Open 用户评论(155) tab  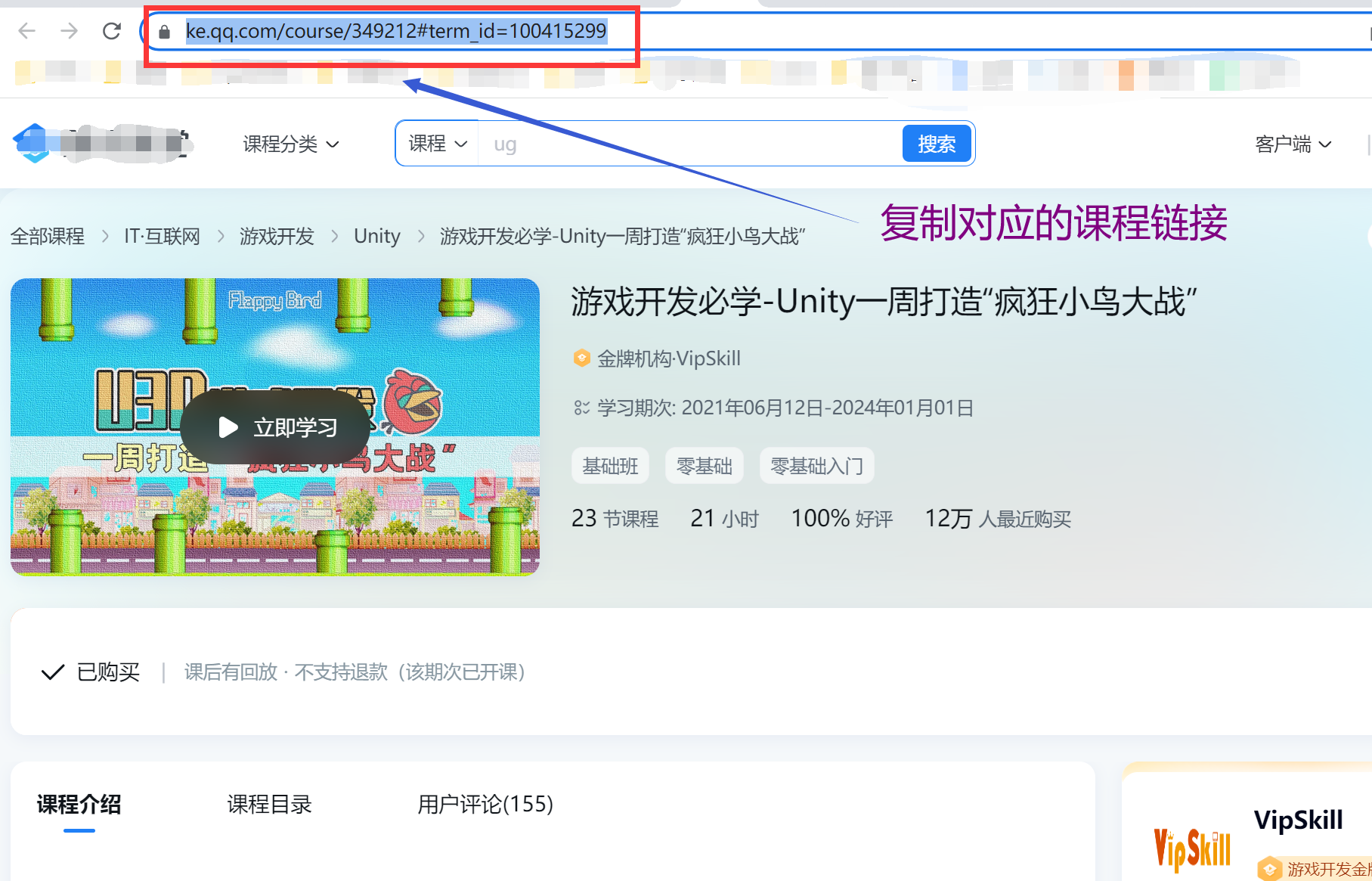click(485, 804)
